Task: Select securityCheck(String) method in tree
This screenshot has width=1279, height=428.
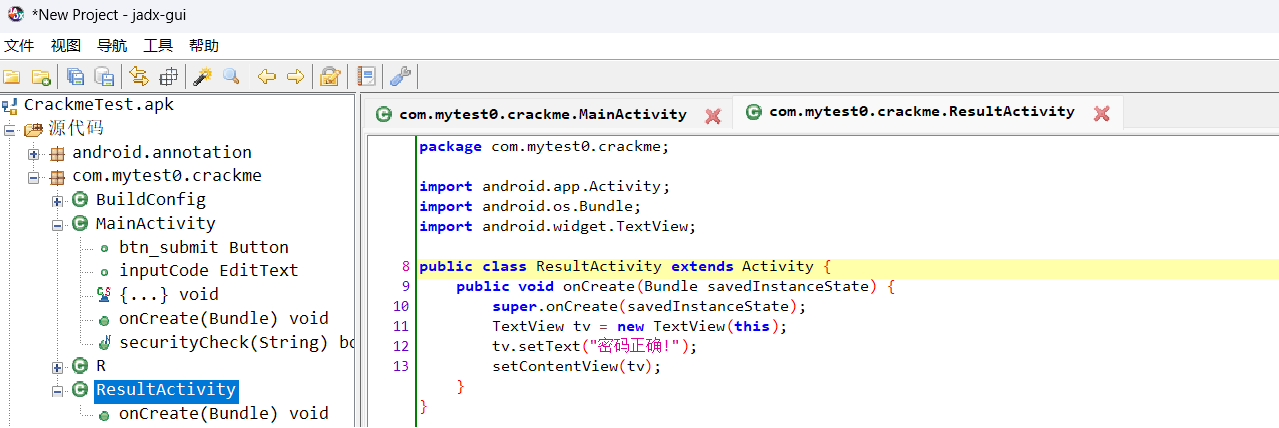Action: click(x=236, y=343)
